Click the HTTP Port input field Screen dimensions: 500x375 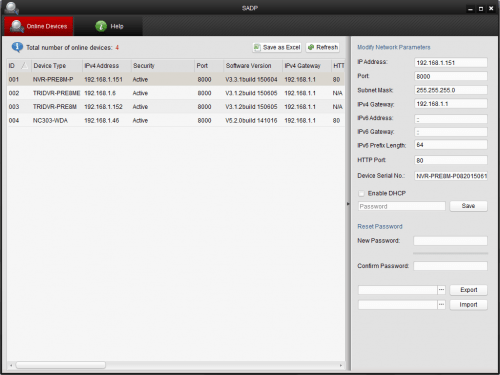coord(451,160)
